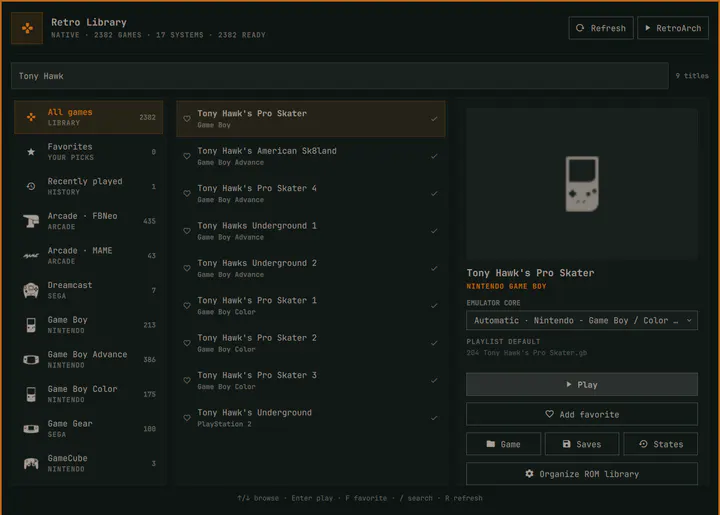Toggle favorite heart for Tony Hawks Underground 1

[187, 231]
